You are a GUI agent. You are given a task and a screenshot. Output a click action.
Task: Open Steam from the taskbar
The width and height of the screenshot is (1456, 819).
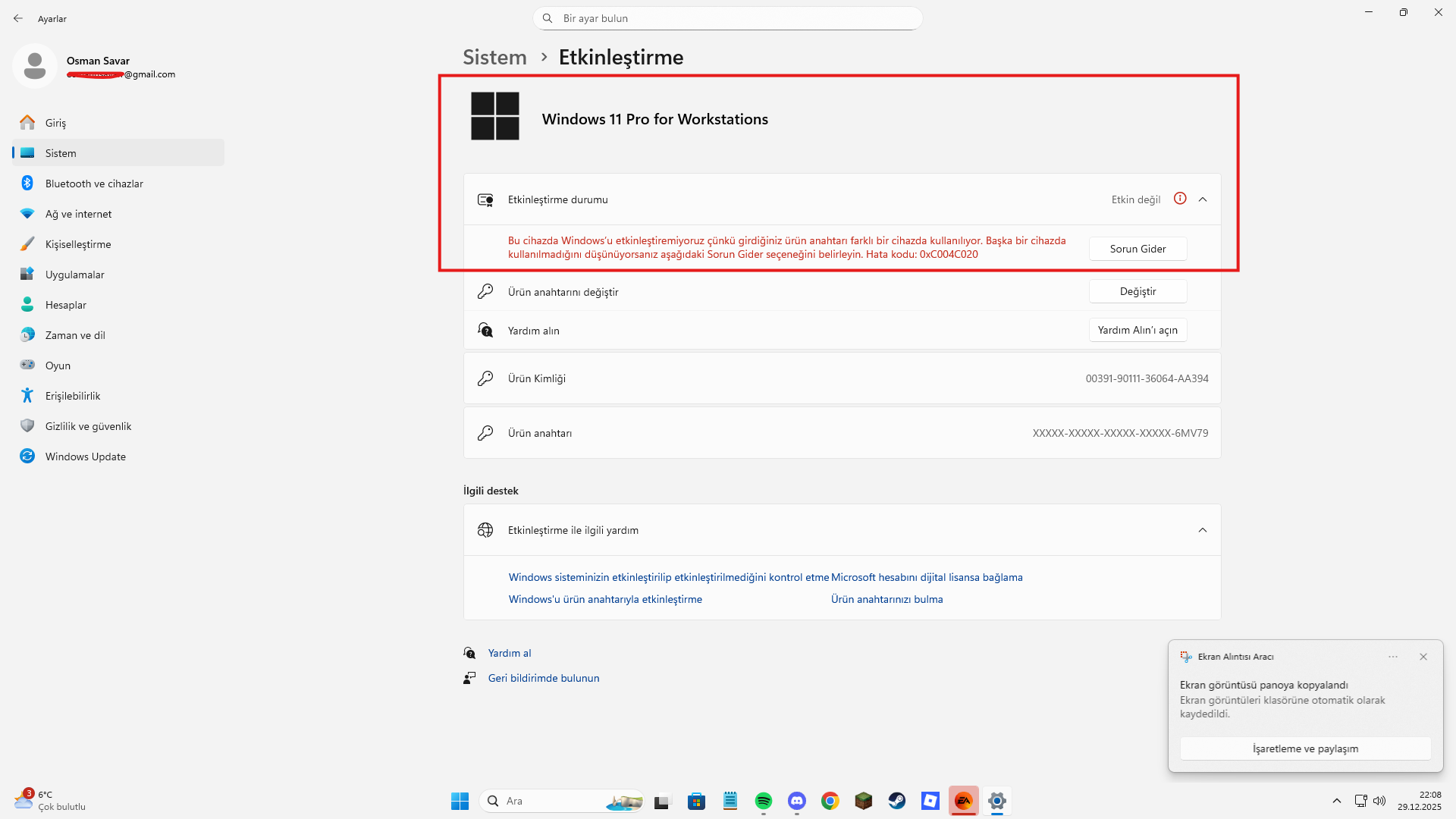pos(897,801)
